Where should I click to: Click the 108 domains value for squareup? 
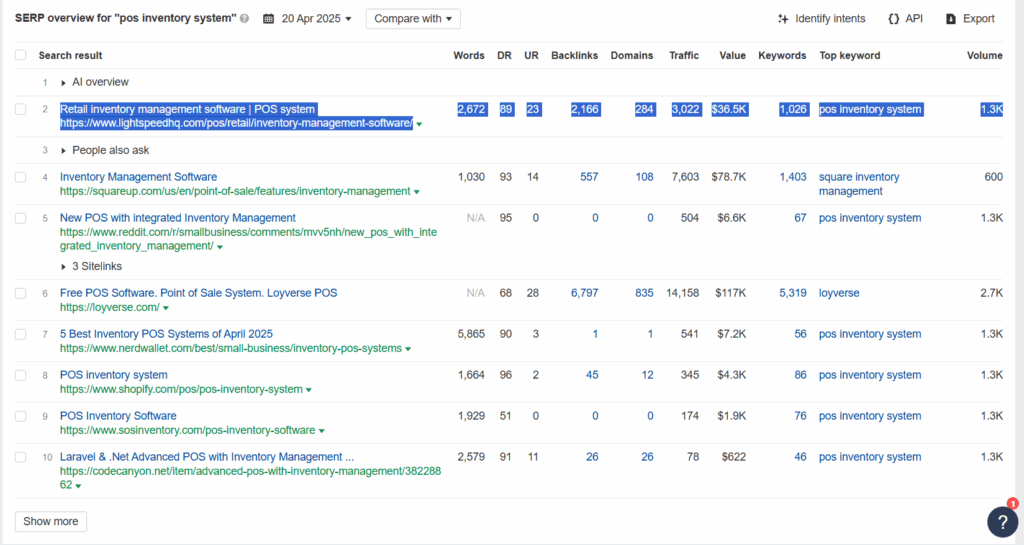pyautogui.click(x=645, y=177)
